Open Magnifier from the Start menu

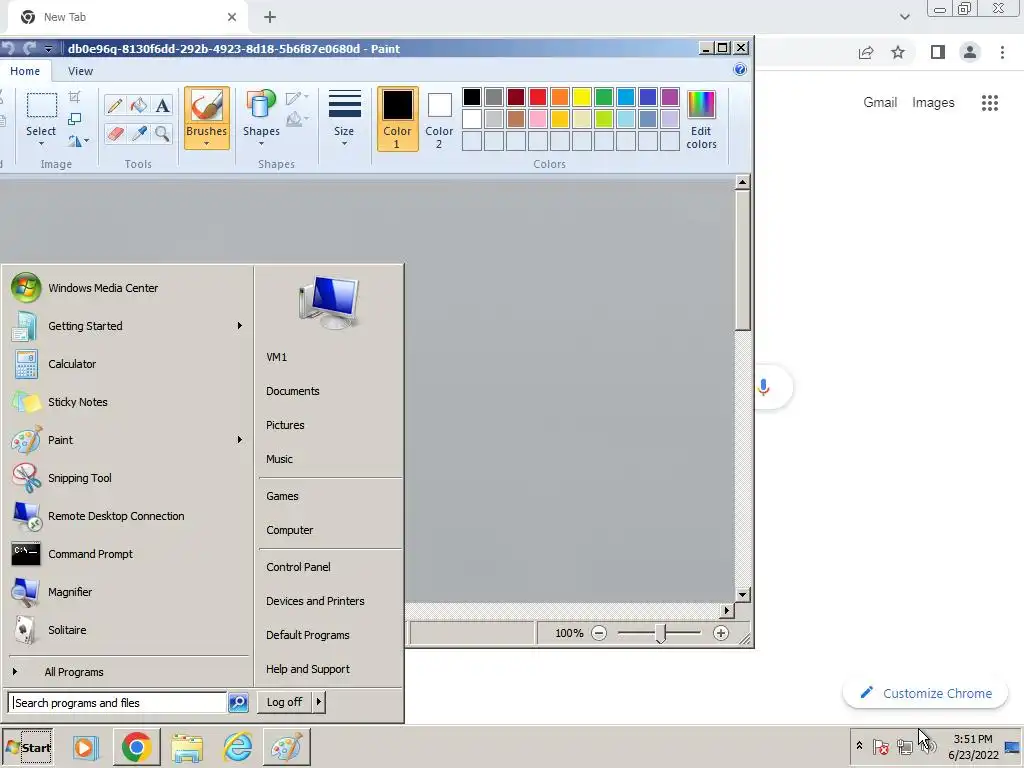[129, 592]
